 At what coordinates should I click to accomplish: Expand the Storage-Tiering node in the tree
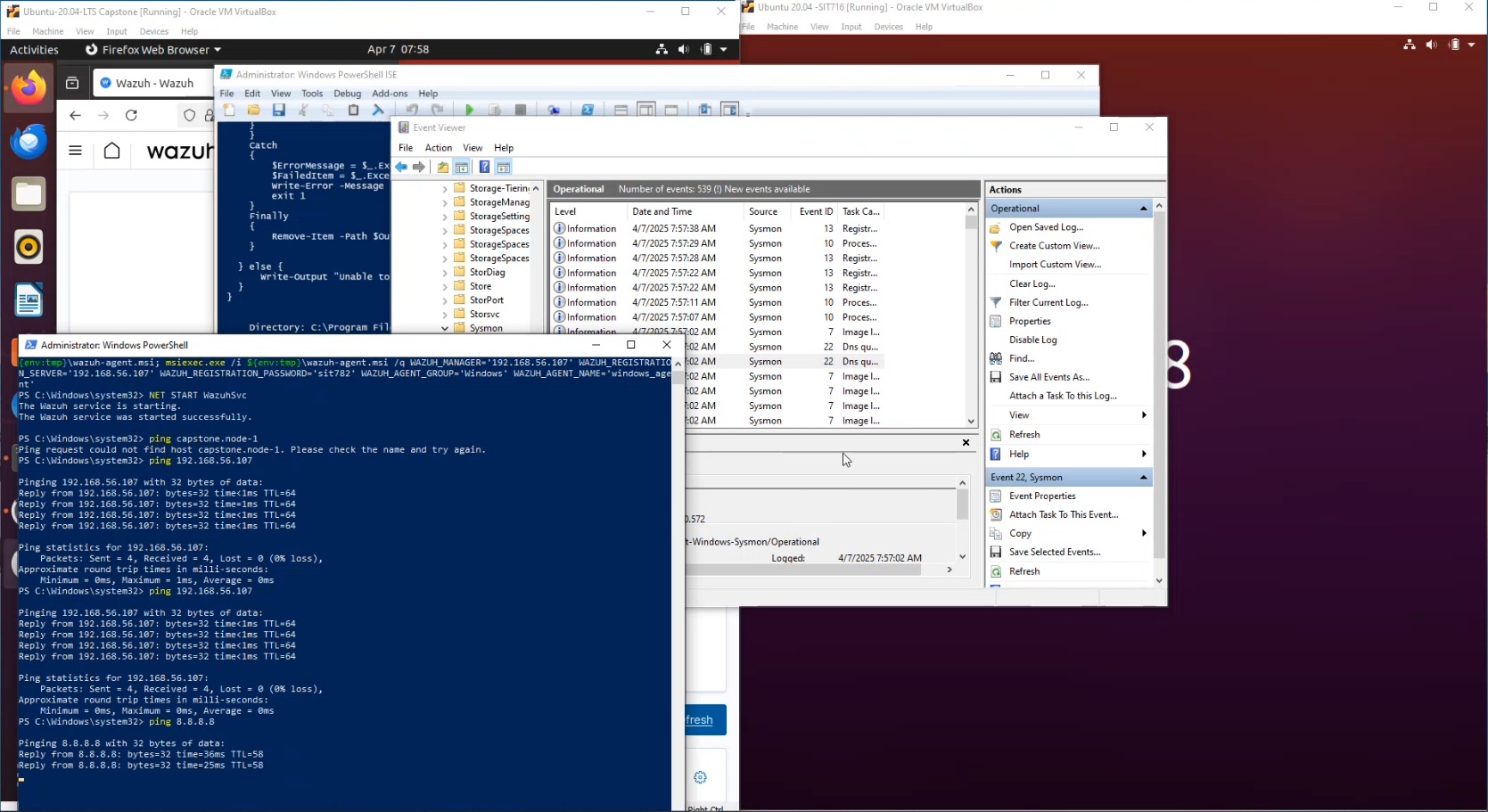tap(445, 188)
